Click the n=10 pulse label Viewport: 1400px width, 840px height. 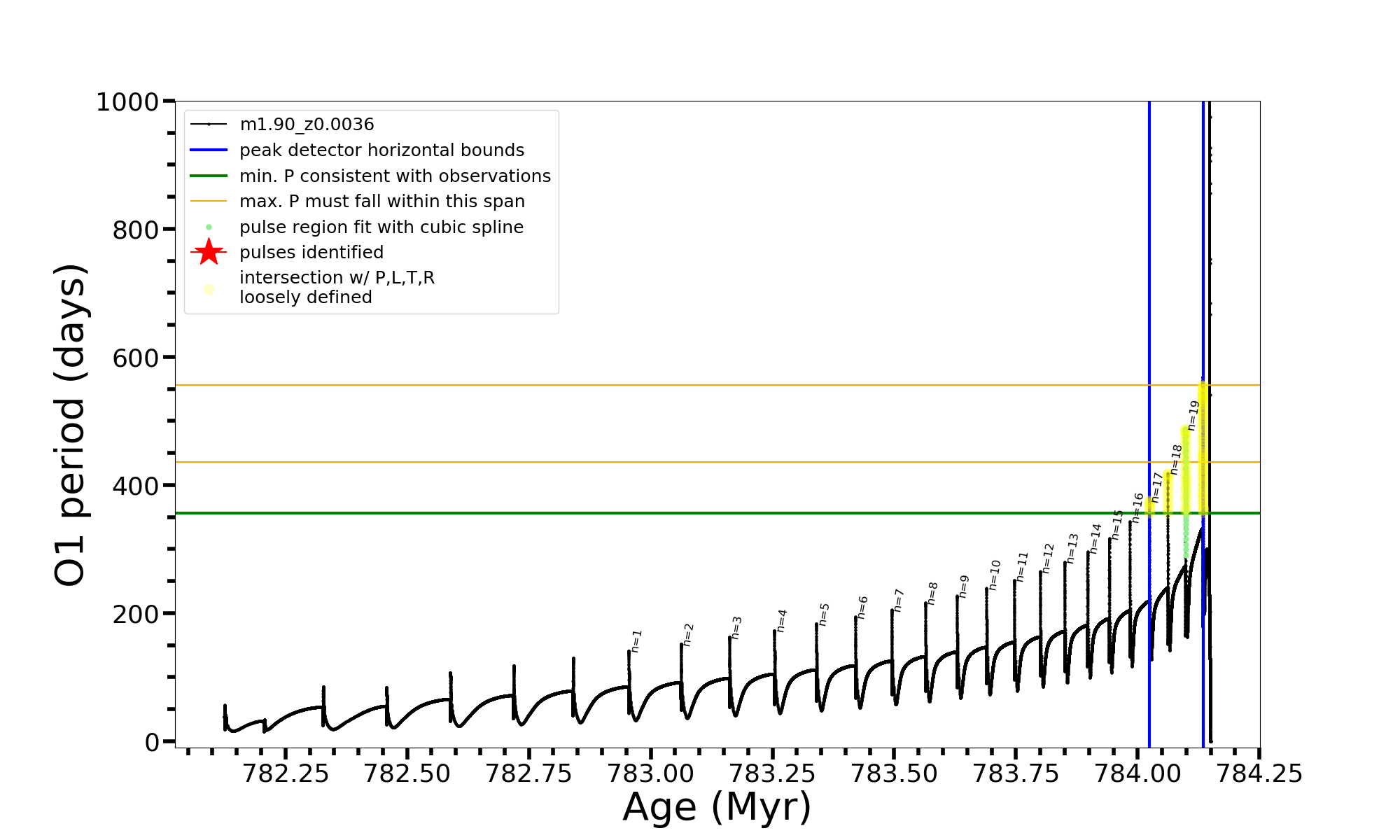[x=995, y=575]
